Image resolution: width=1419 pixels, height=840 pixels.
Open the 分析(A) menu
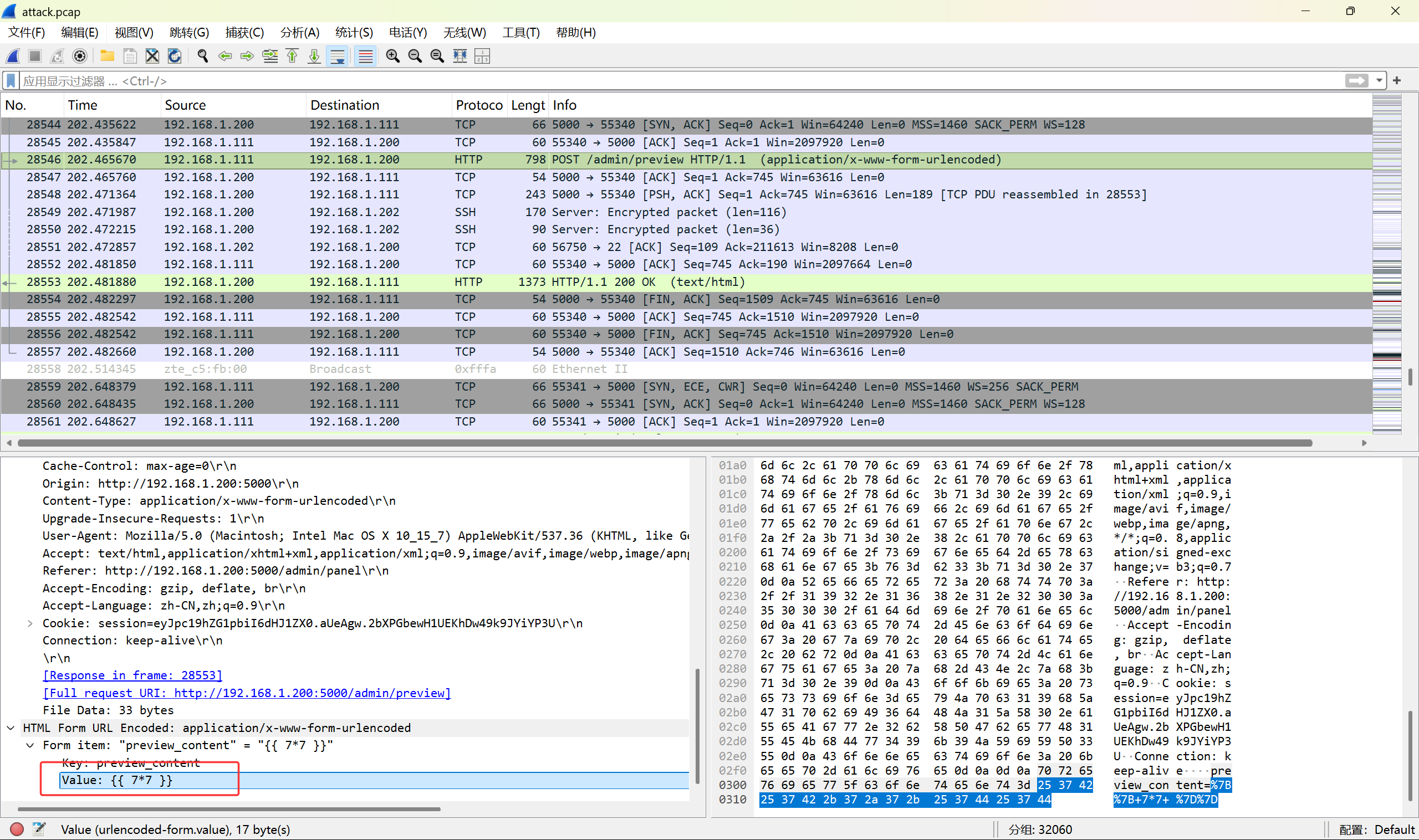coord(299,32)
